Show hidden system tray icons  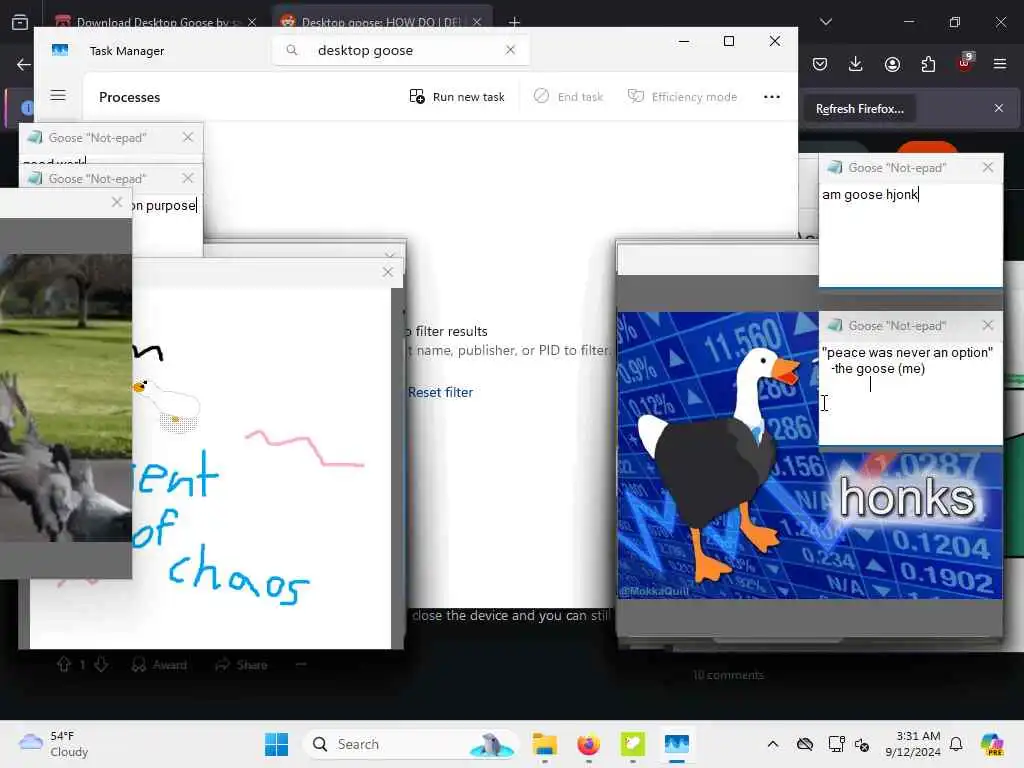tap(773, 744)
